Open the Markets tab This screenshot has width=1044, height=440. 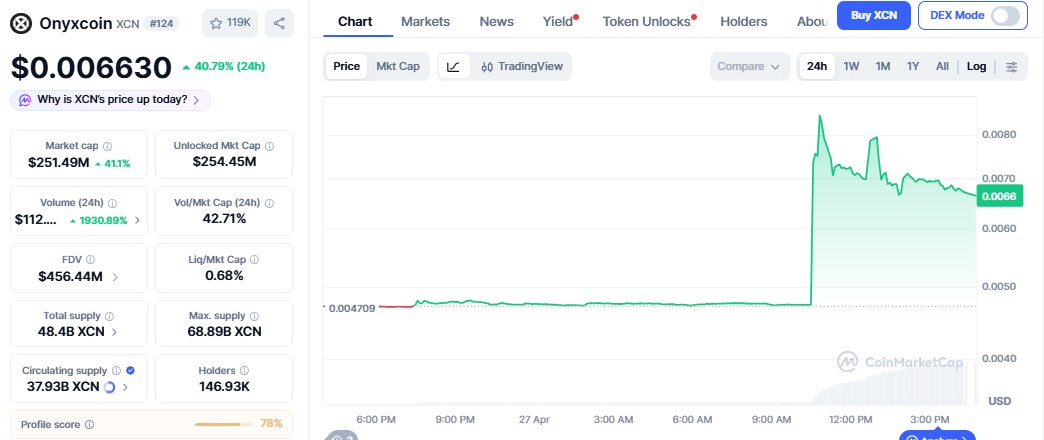point(425,22)
